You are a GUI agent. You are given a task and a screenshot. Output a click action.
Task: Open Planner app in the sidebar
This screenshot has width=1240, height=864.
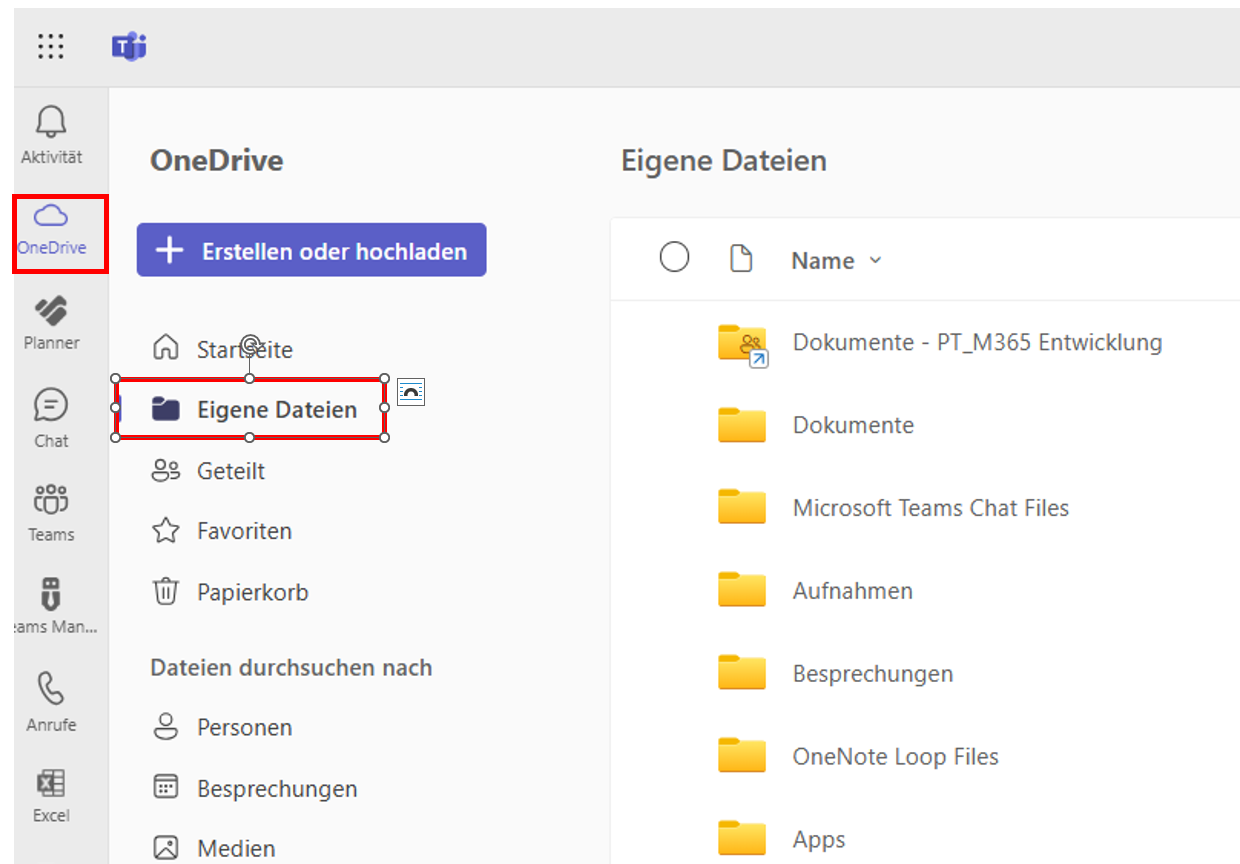(x=52, y=323)
